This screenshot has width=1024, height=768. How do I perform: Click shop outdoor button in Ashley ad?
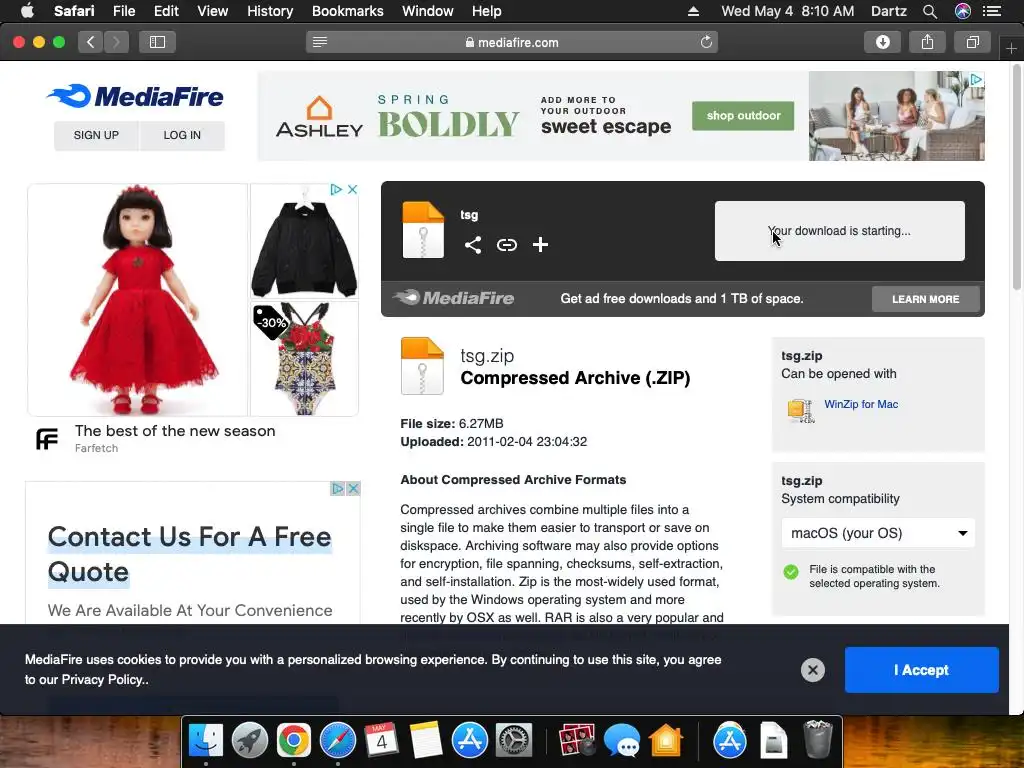(x=743, y=116)
